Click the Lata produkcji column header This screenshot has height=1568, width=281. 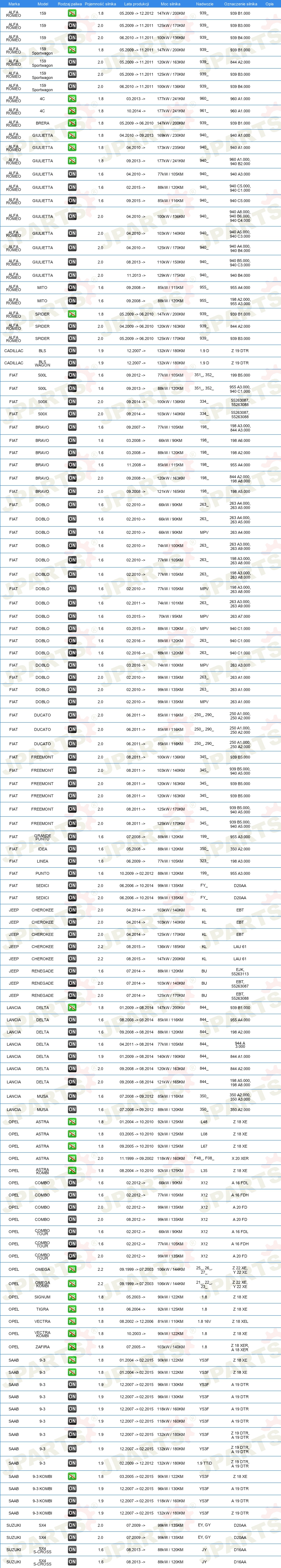click(x=137, y=4)
